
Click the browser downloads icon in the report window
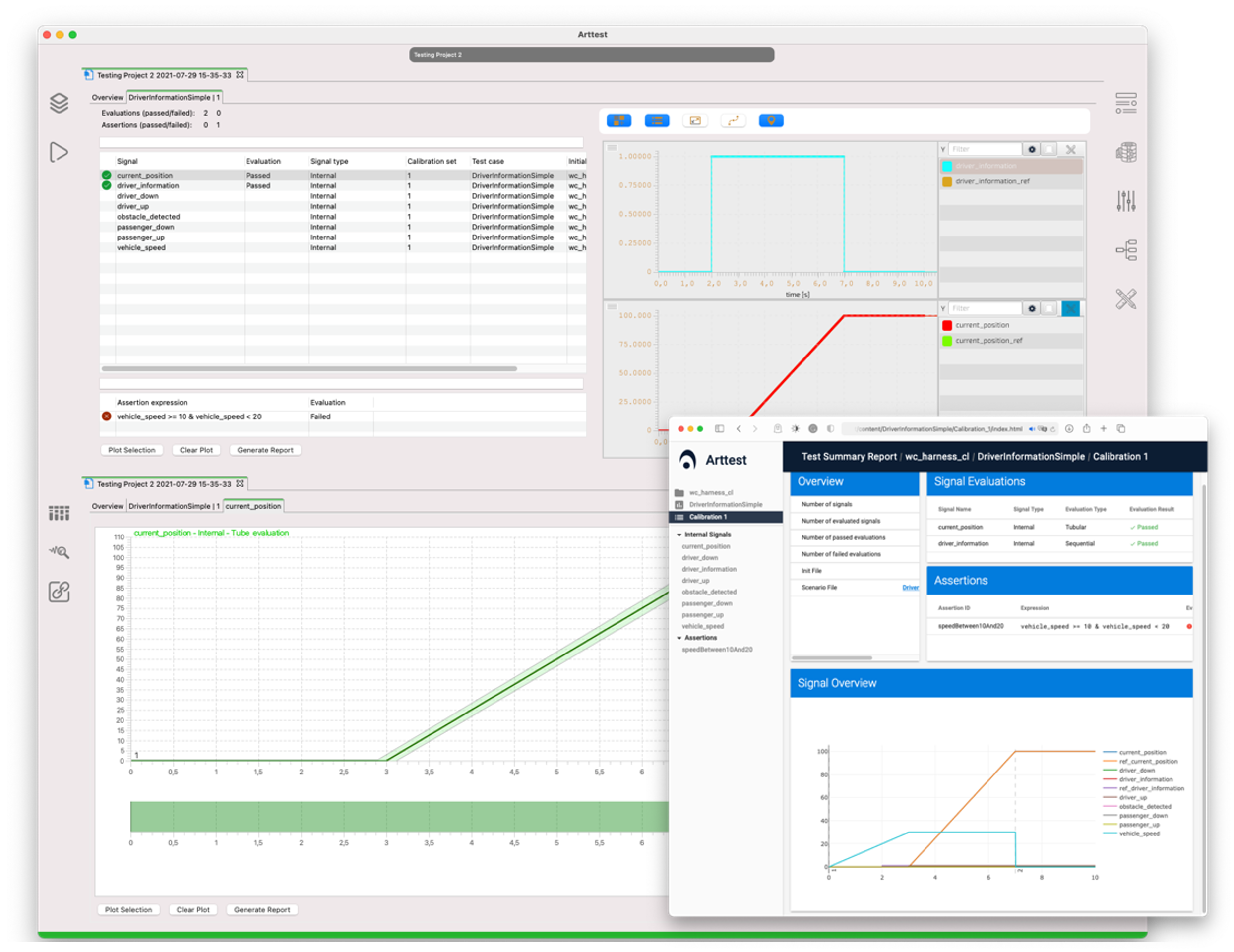[x=1069, y=429]
